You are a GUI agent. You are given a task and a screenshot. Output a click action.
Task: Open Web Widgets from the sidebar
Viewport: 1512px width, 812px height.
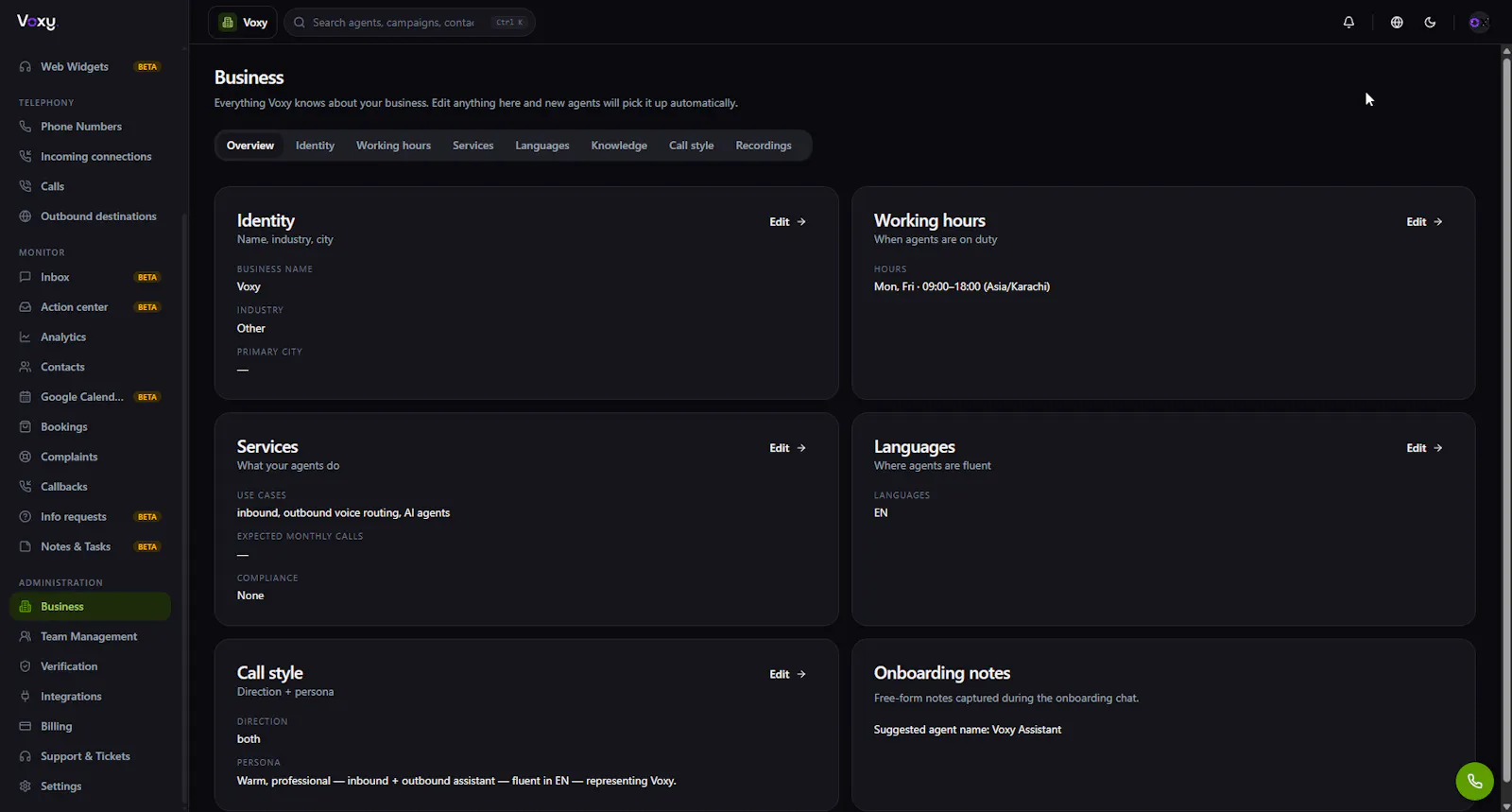[90, 67]
